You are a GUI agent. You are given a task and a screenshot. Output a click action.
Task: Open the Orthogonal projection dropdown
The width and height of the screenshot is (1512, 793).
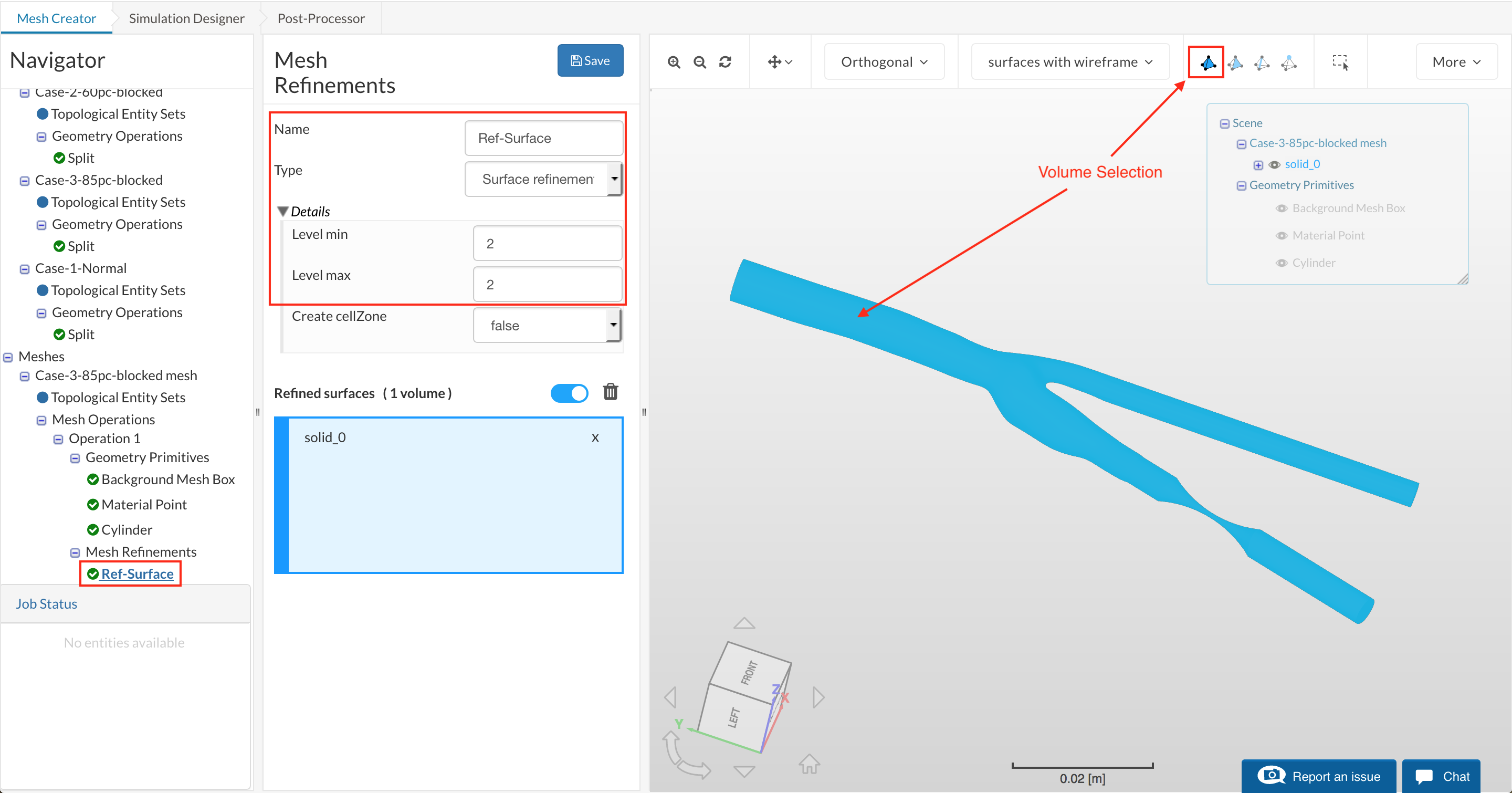click(884, 62)
